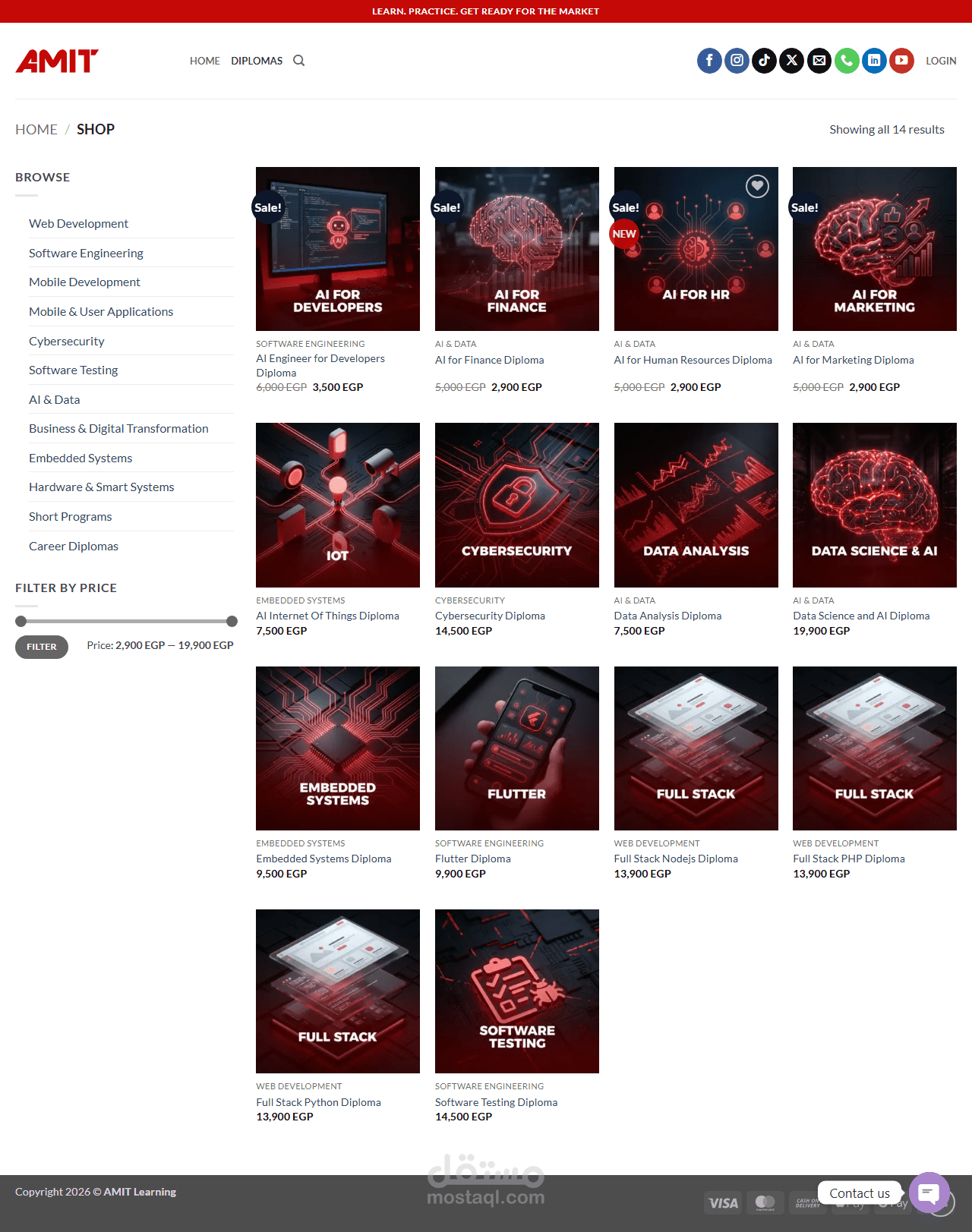Select the DIPLOMAS menu item
The height and width of the screenshot is (1232, 972).
pos(257,61)
